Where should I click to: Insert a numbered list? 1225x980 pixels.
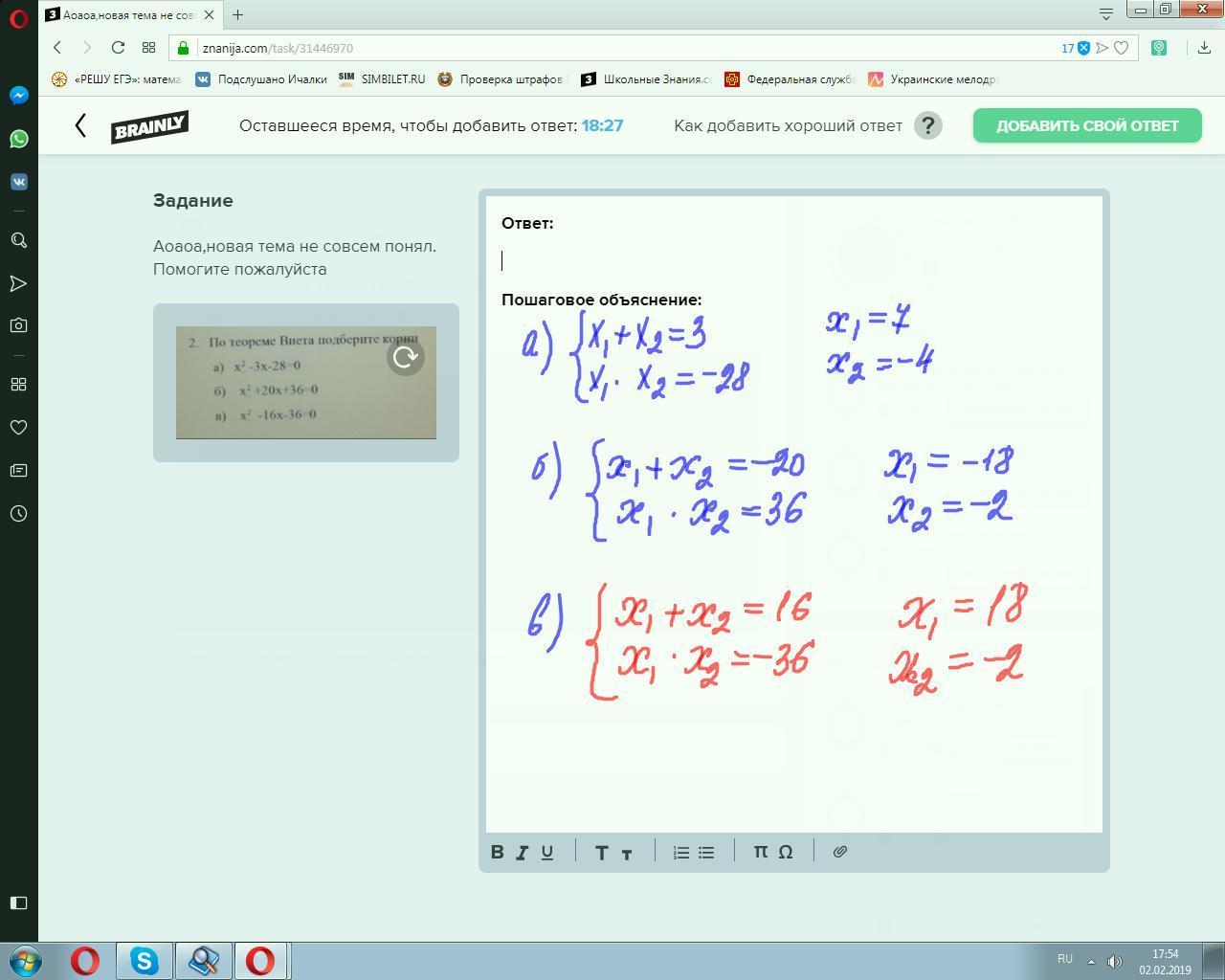tap(681, 852)
